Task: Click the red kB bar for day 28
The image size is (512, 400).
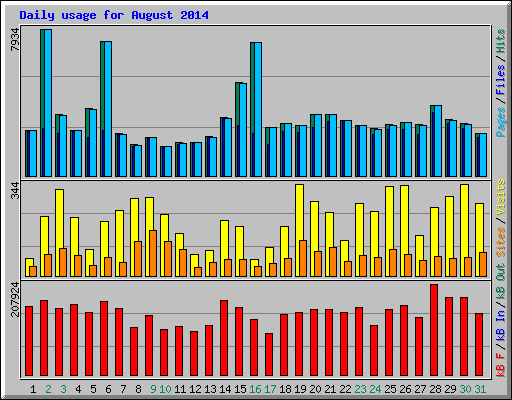Action: (434, 330)
